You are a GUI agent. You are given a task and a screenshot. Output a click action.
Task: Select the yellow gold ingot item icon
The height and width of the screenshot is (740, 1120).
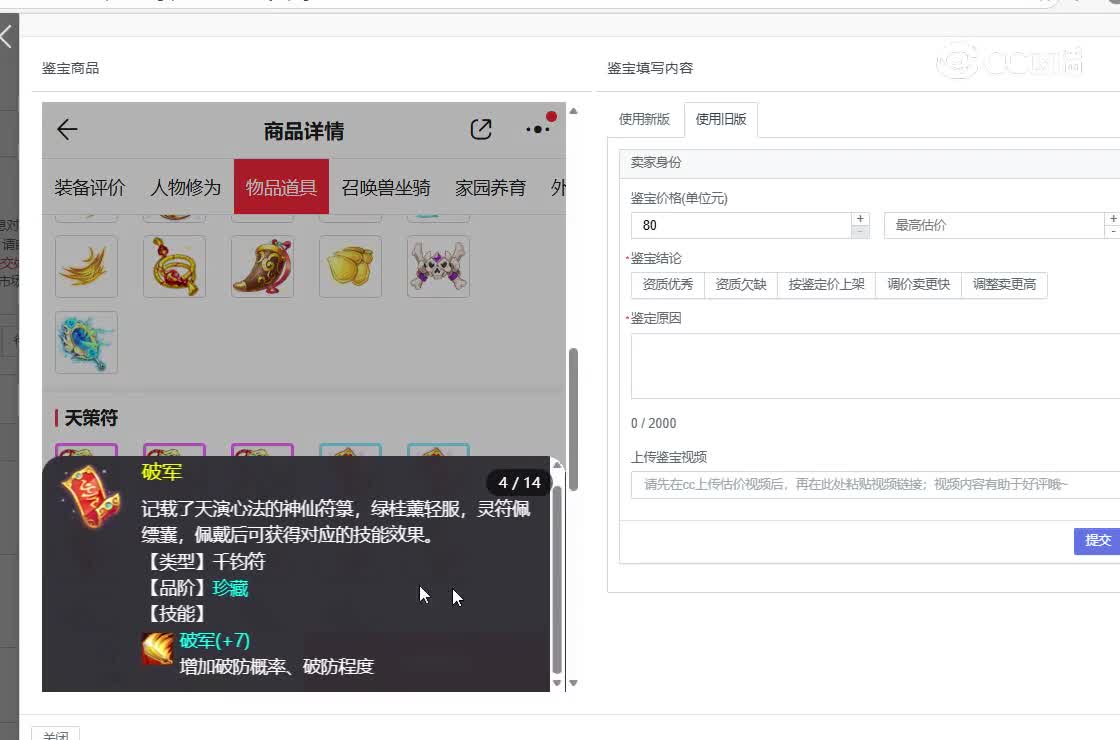pyautogui.click(x=350, y=267)
